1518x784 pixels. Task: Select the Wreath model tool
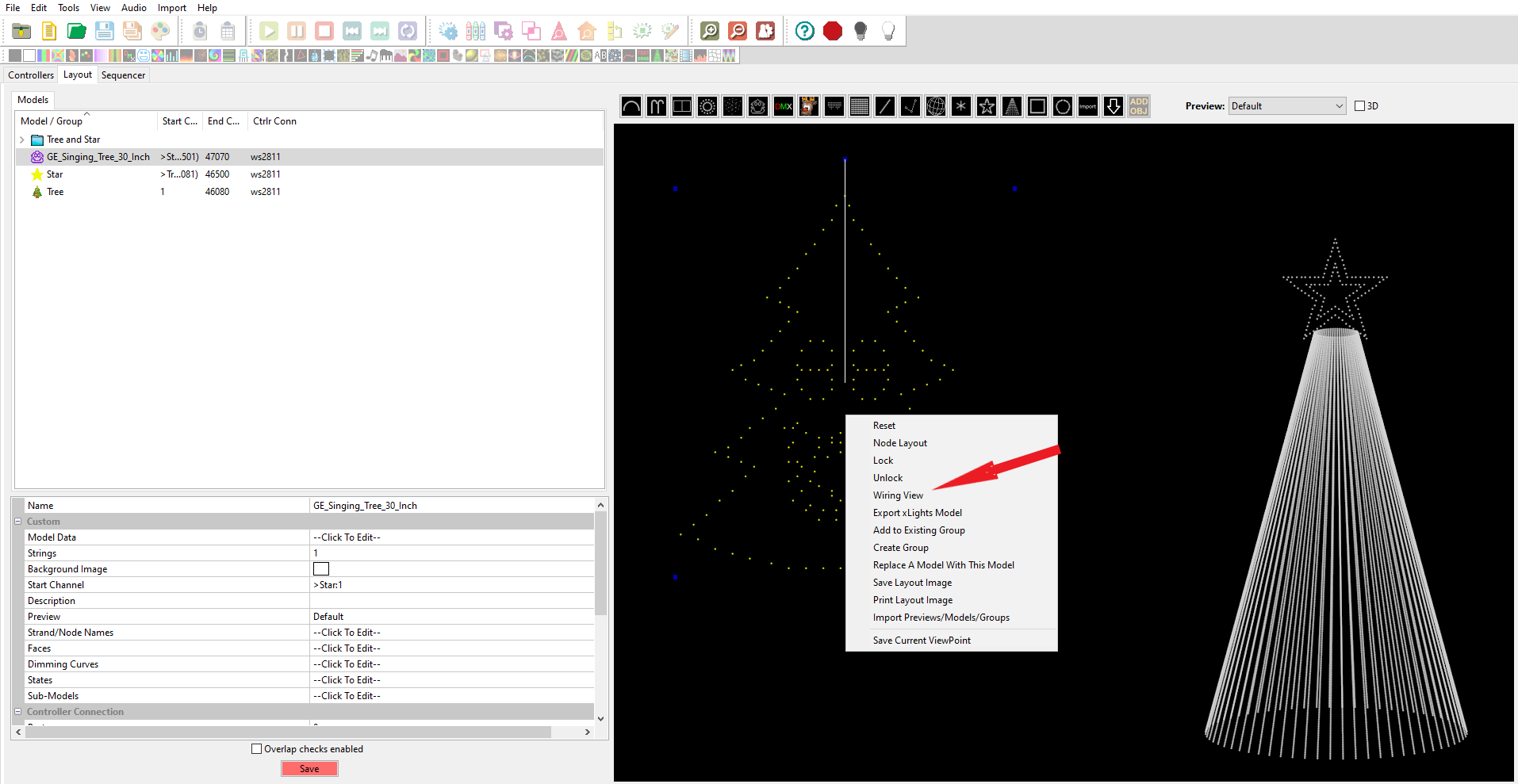pos(1063,106)
